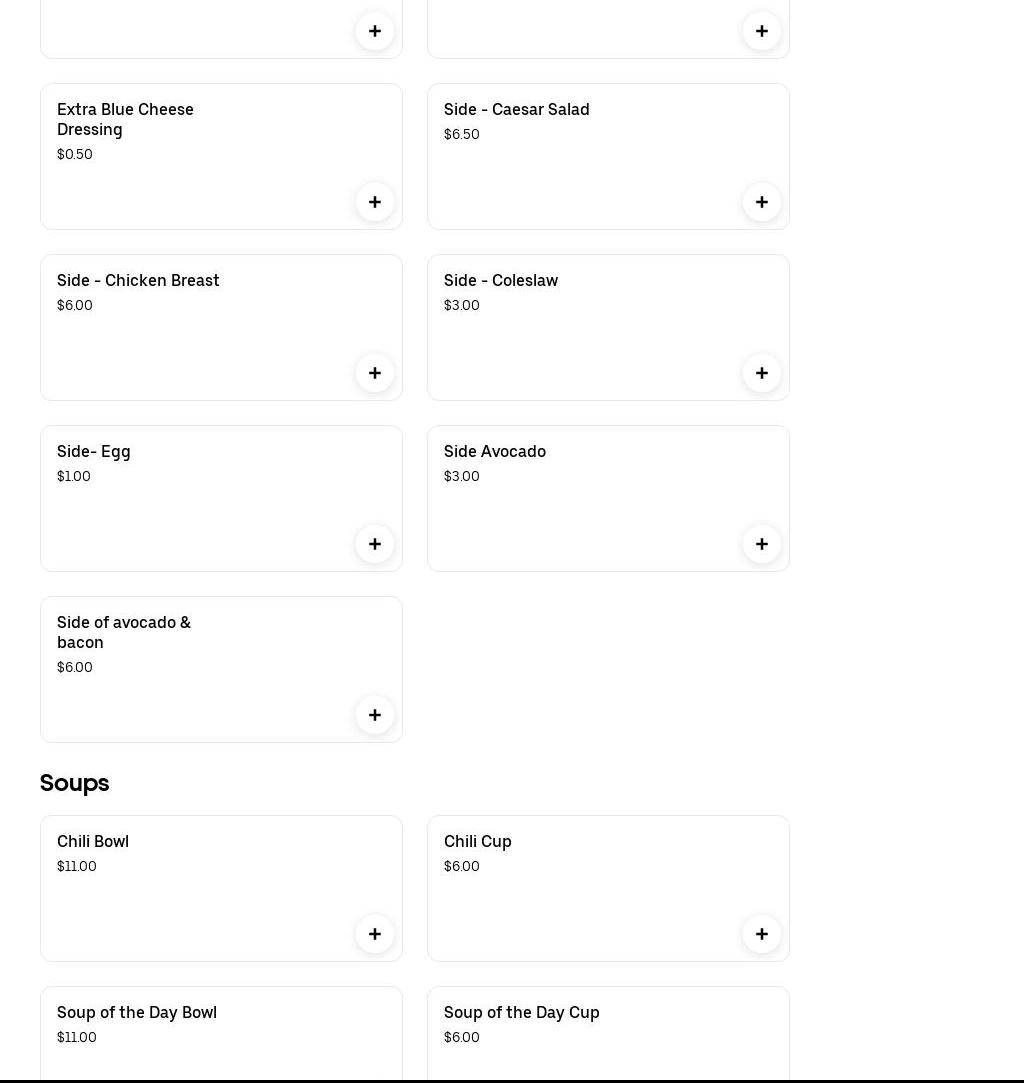The width and height of the screenshot is (1024, 1083).
Task: Select Soup of the Day Cup title
Action: pos(521,1013)
